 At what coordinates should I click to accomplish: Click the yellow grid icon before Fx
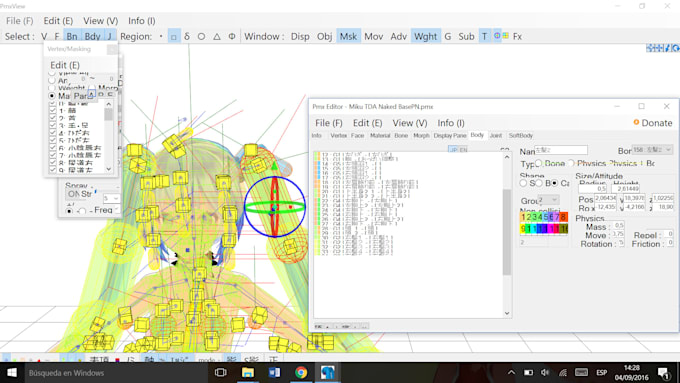point(506,36)
